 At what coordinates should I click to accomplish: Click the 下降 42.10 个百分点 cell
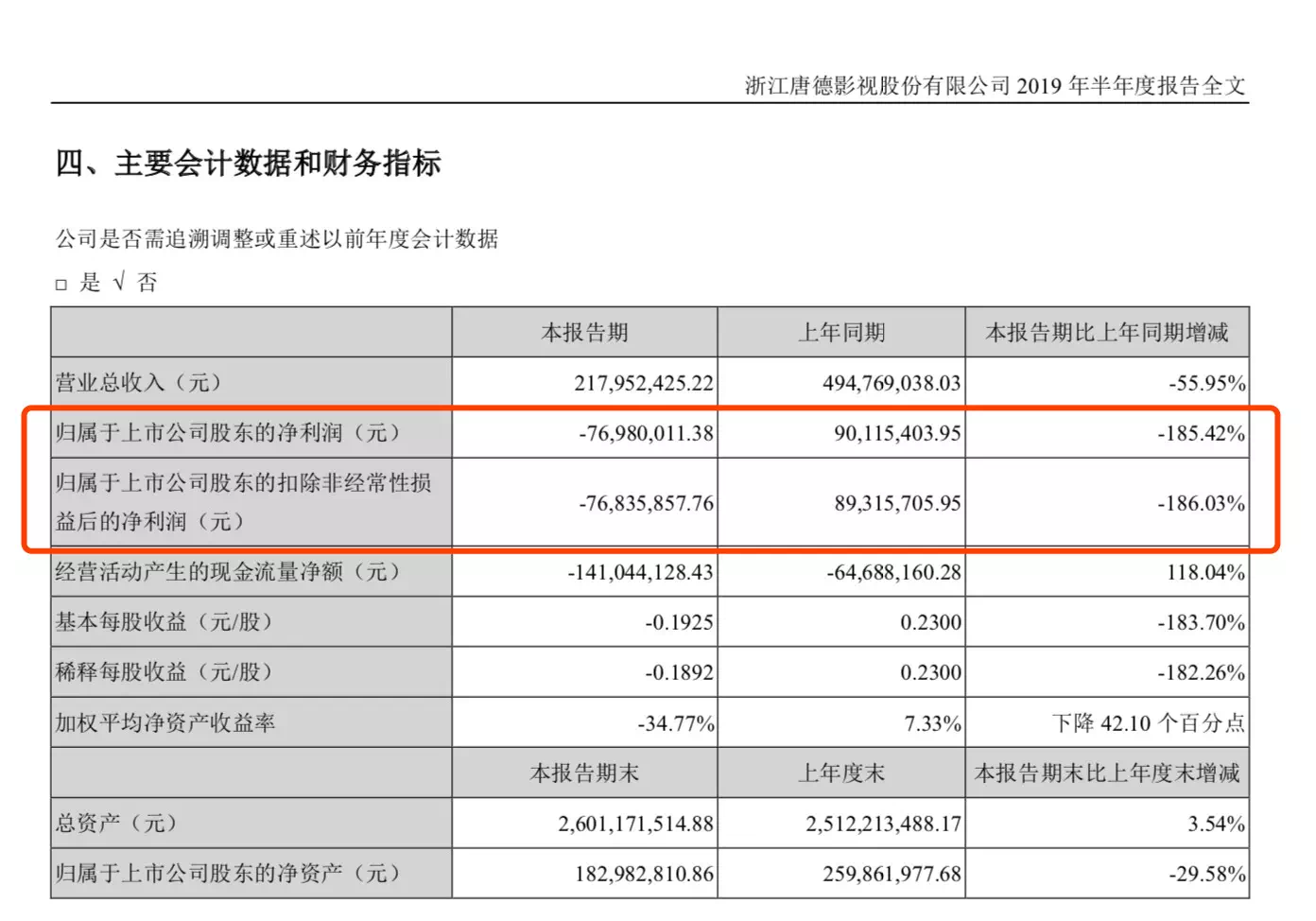point(1148,723)
